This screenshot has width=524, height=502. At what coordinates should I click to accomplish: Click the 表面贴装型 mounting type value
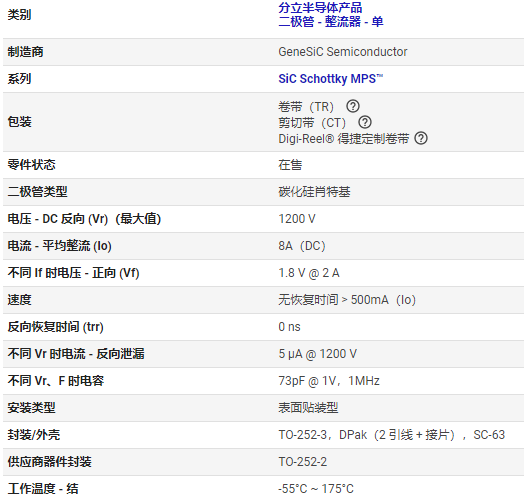click(x=308, y=408)
